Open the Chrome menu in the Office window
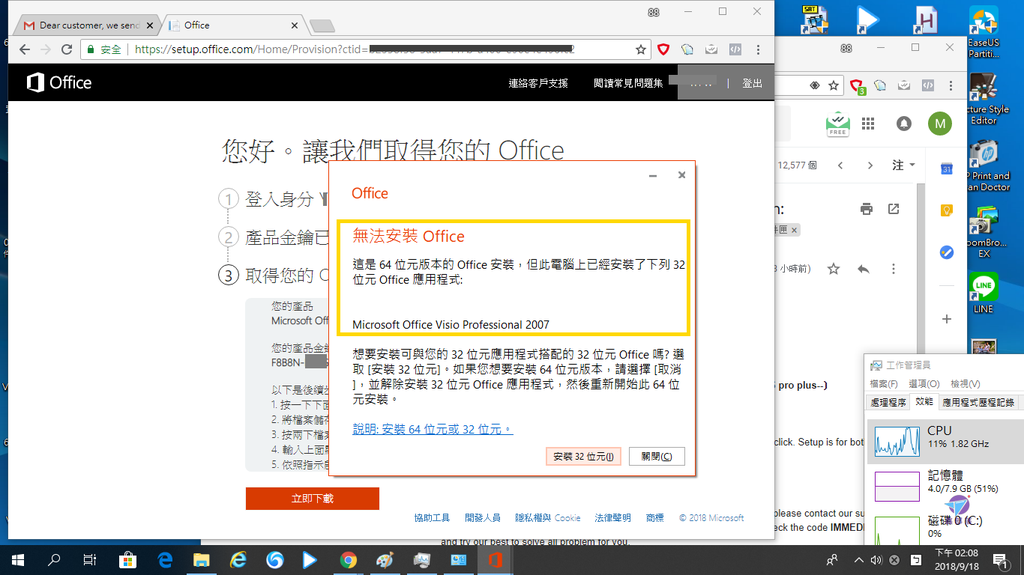This screenshot has width=1024, height=575. click(x=758, y=50)
